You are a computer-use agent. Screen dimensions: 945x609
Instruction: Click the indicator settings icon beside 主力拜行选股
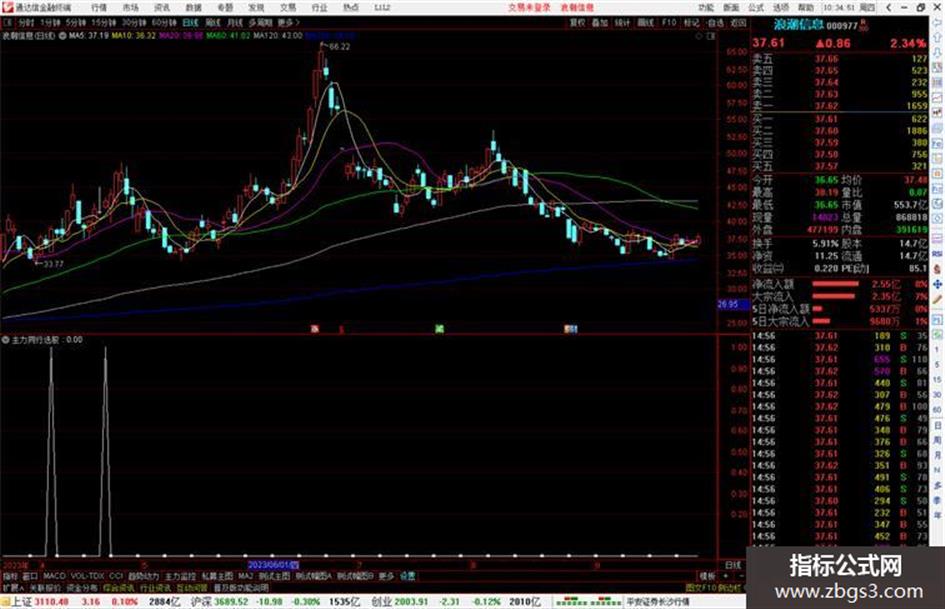coord(5,340)
